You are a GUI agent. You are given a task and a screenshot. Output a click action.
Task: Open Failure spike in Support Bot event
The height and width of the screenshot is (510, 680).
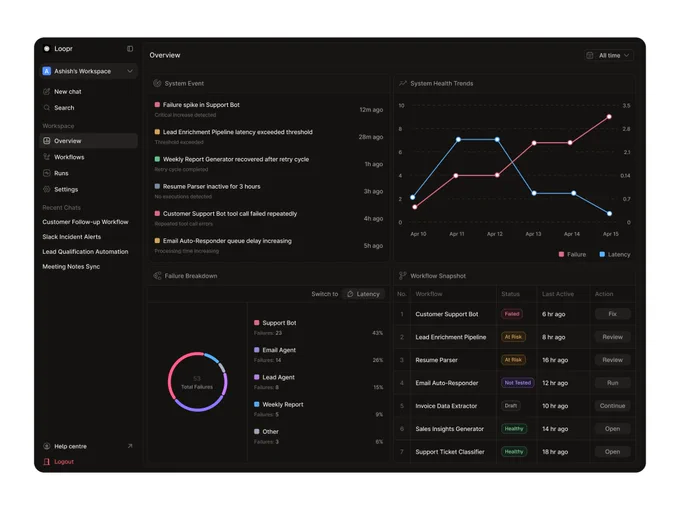click(x=268, y=109)
